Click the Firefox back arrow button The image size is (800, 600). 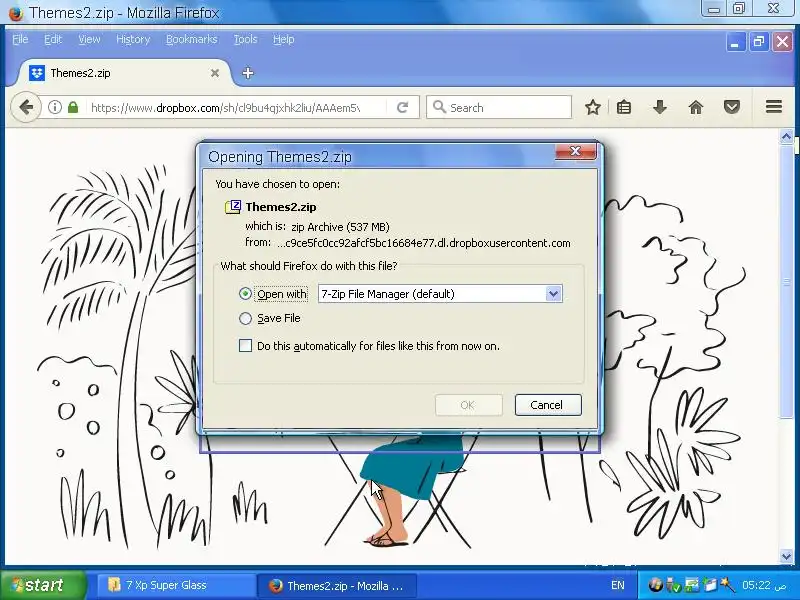(26, 107)
